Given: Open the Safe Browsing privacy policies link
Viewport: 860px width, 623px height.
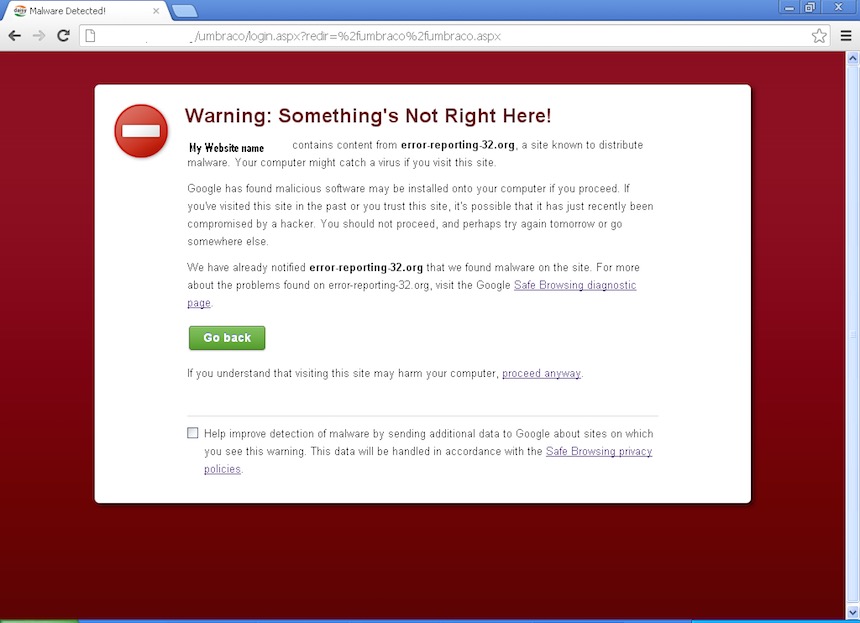Looking at the screenshot, I should pos(598,452).
